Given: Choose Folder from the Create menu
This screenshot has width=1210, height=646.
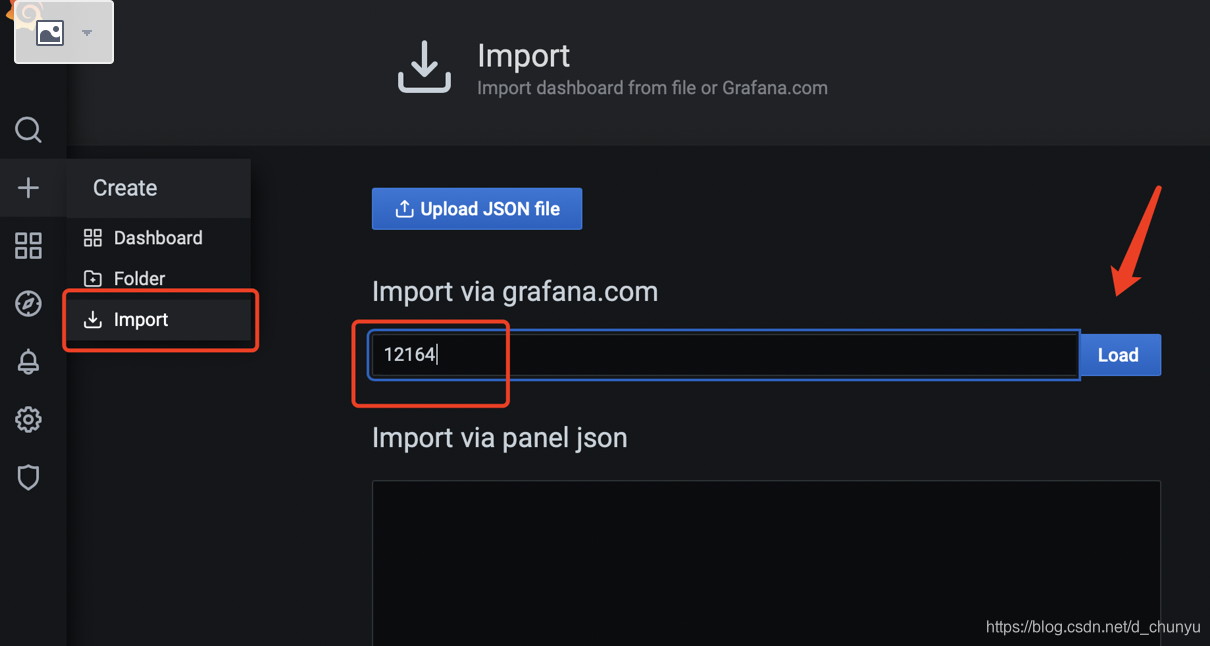Looking at the screenshot, I should pyautogui.click(x=140, y=278).
